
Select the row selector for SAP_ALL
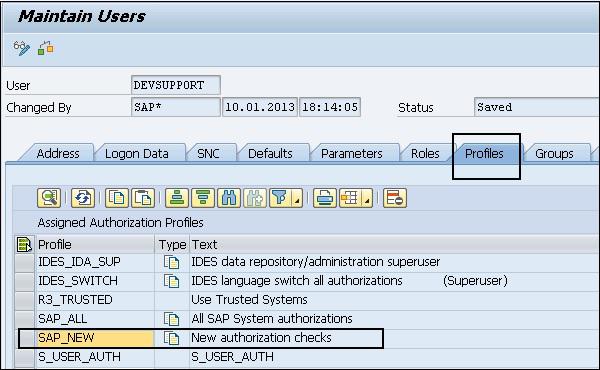[x=25, y=319]
